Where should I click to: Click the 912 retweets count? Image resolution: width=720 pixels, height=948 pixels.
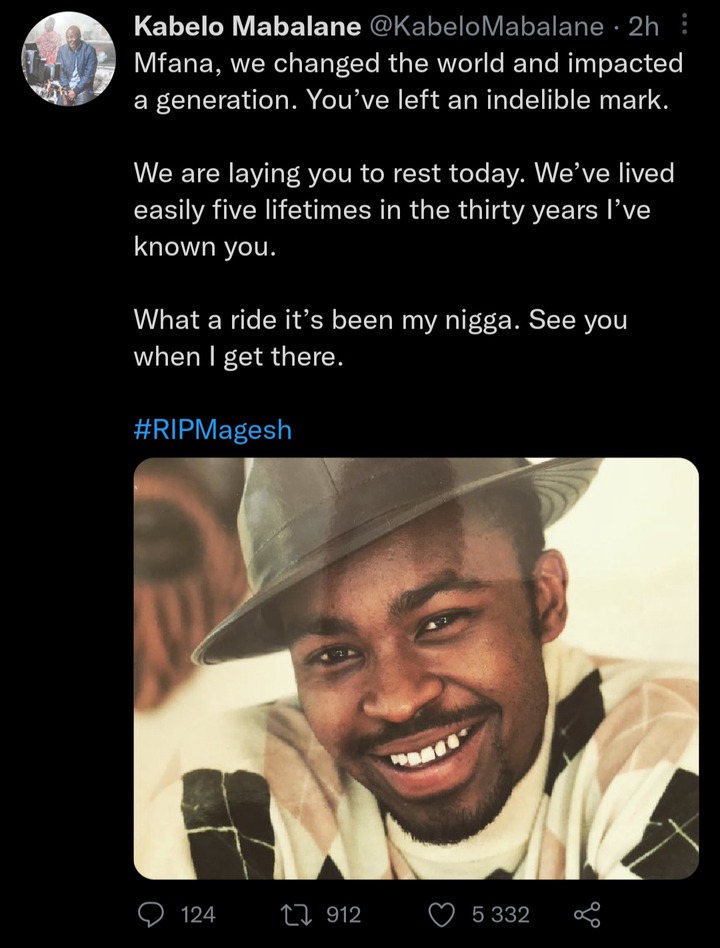tap(344, 914)
